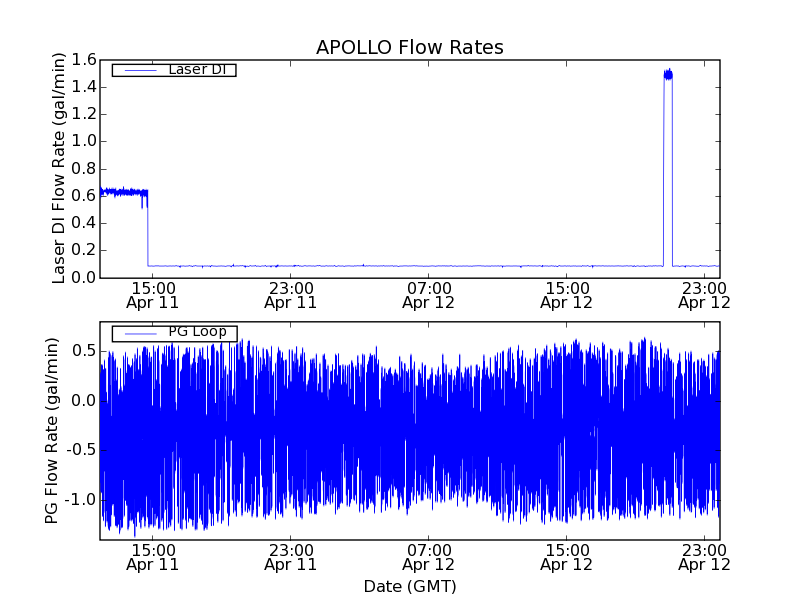Select the "Laser DI" legend label
Image resolution: width=800 pixels, height=600 pixels.
click(197, 69)
